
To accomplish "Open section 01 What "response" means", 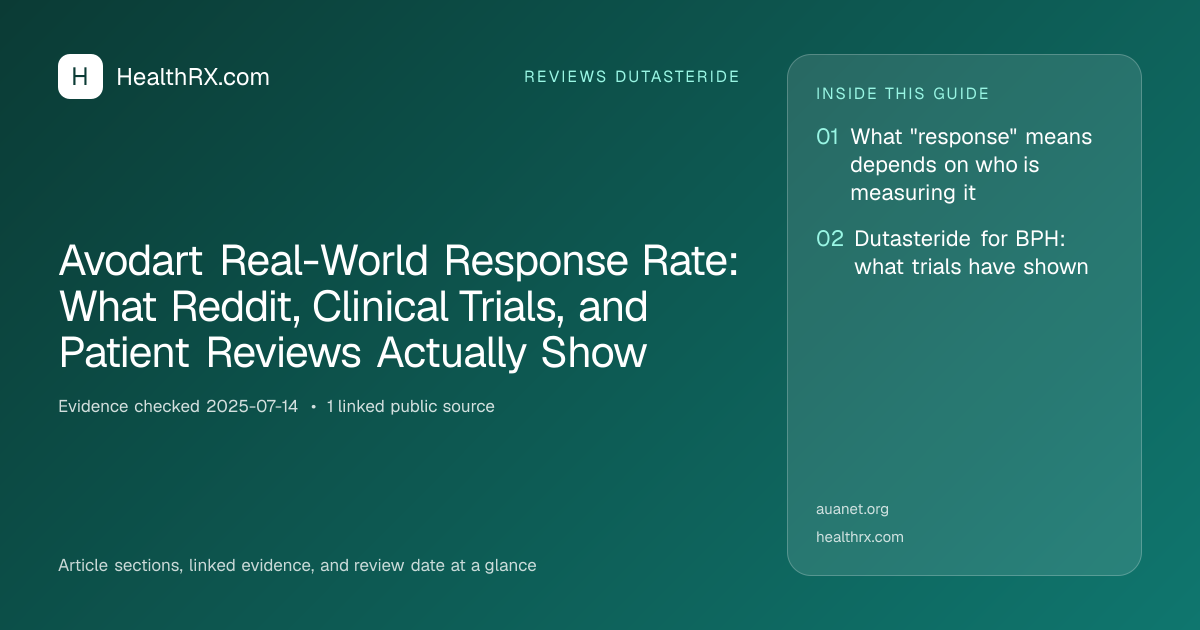I will pyautogui.click(x=954, y=165).
